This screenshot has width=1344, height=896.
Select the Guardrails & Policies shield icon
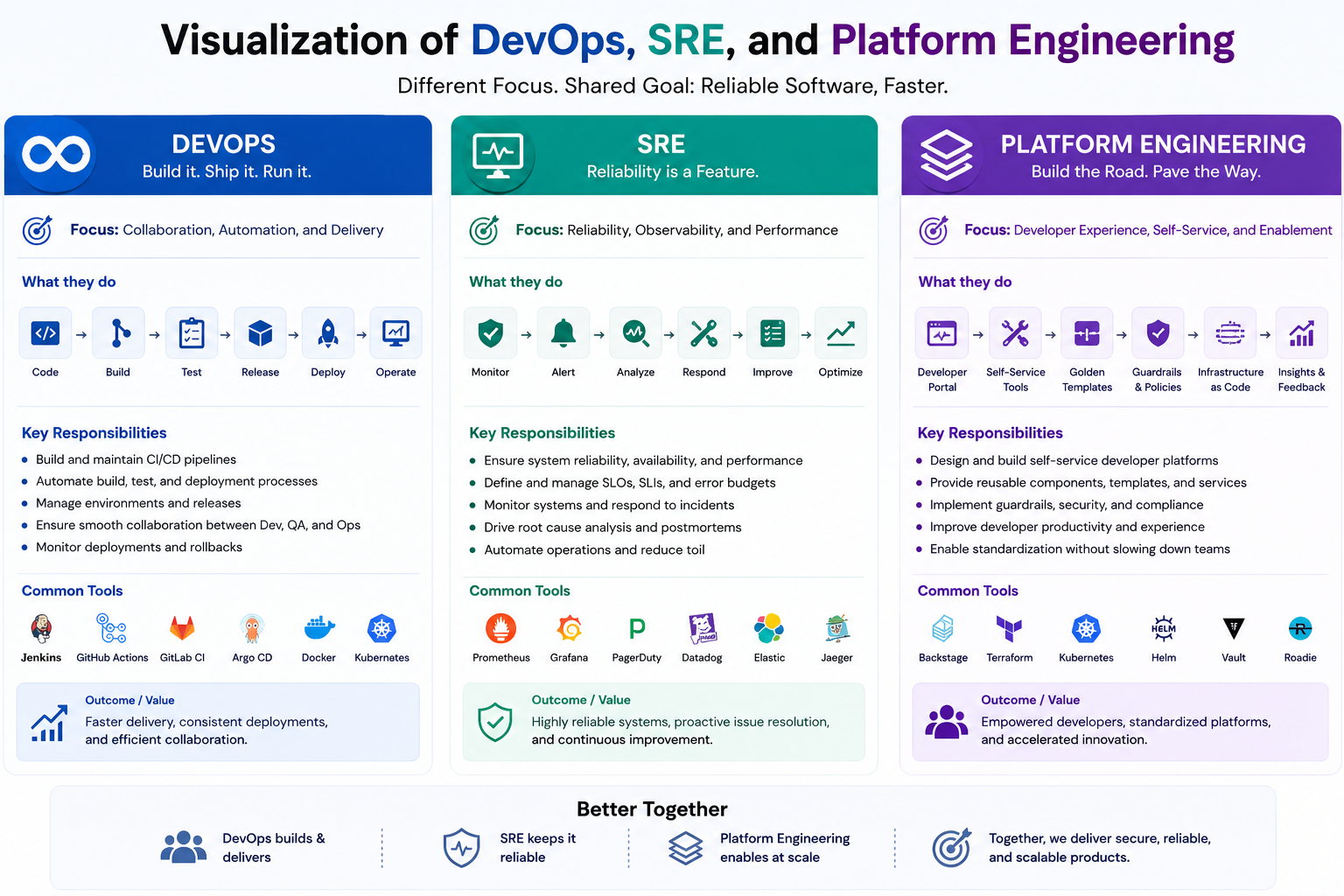1158,332
